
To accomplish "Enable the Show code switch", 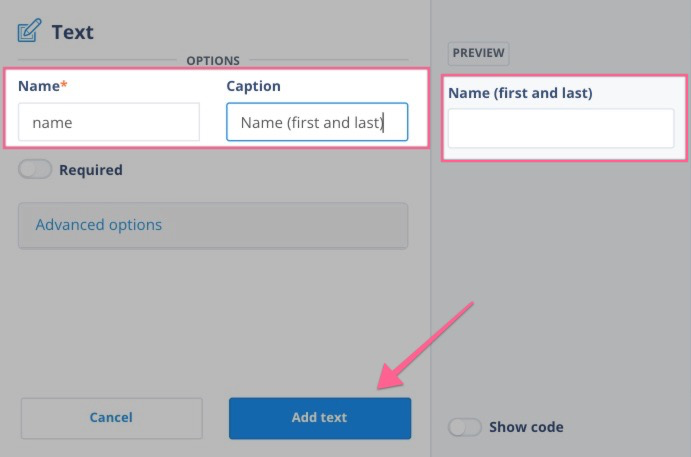I will click(x=464, y=427).
